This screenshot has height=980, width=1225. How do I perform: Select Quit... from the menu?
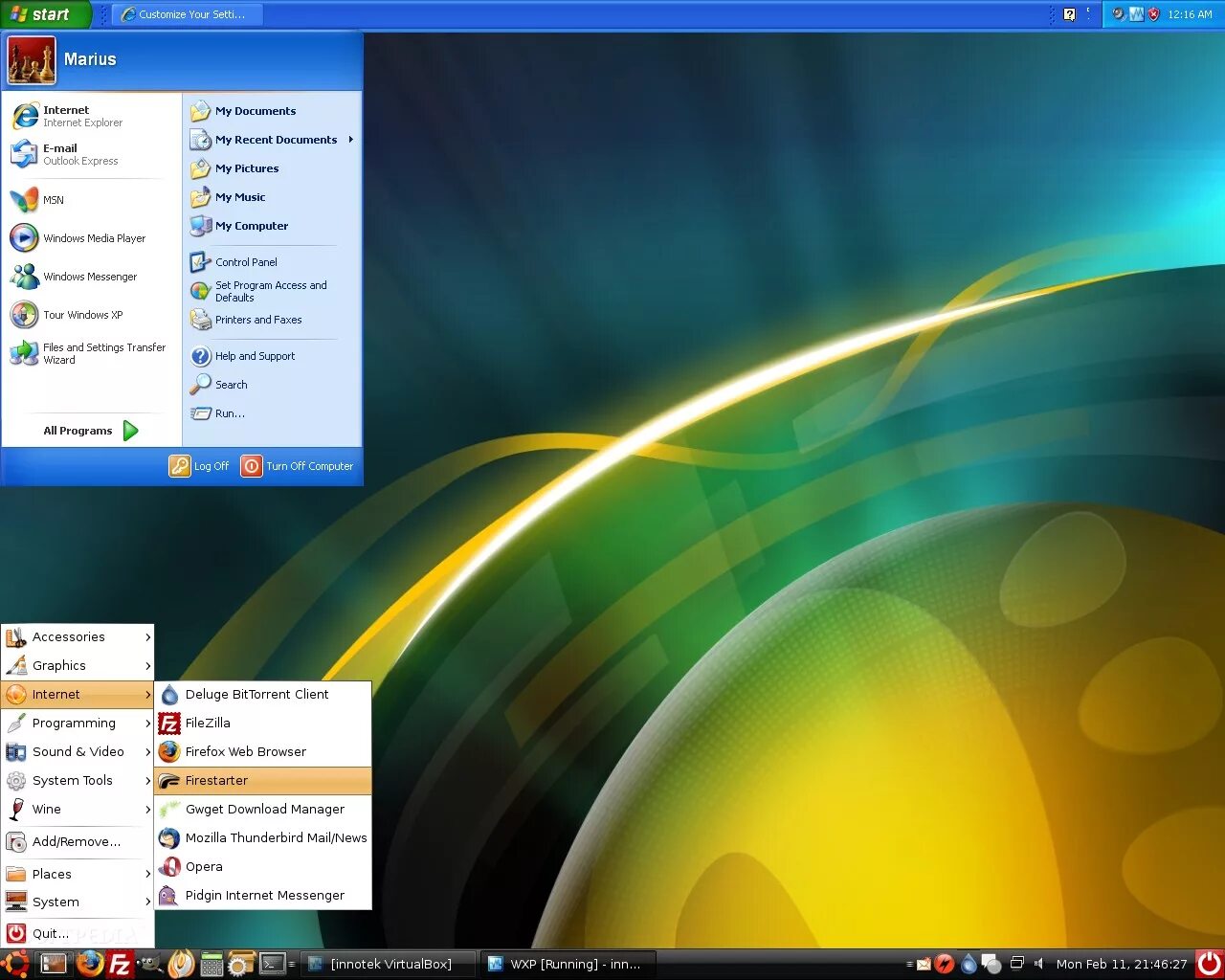coord(78,933)
